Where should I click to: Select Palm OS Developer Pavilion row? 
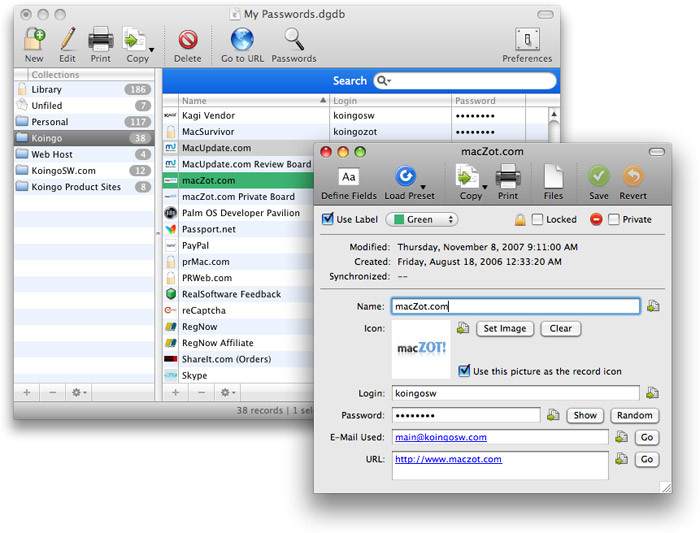coord(238,213)
